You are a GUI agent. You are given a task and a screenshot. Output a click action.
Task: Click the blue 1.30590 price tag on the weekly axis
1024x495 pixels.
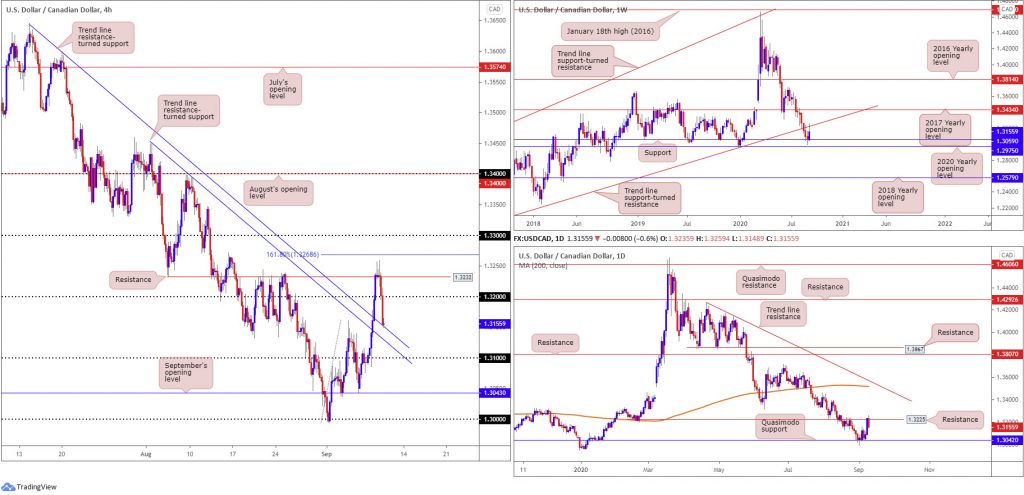tap(1006, 140)
